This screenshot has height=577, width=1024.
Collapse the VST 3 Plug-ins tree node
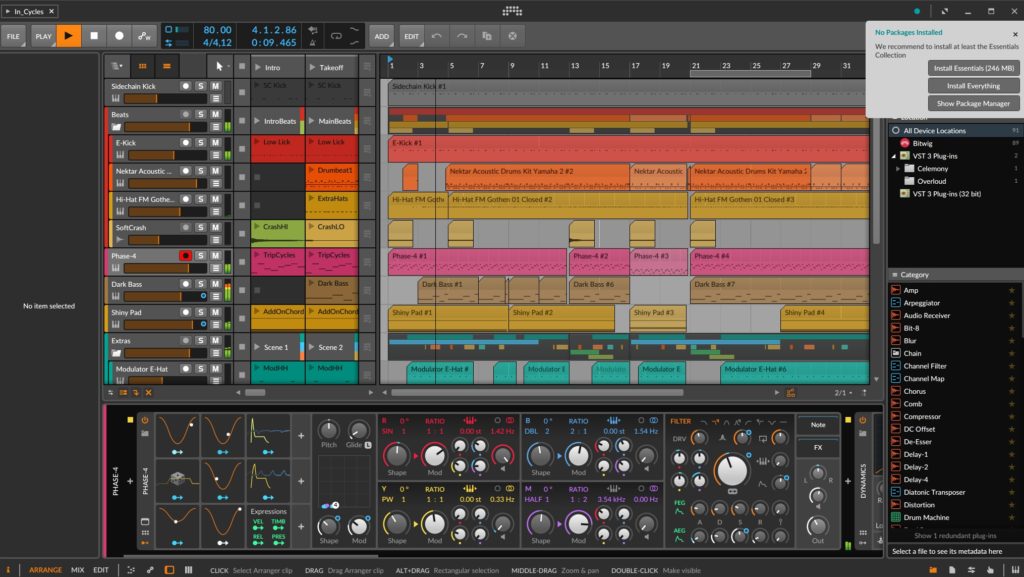[893, 156]
